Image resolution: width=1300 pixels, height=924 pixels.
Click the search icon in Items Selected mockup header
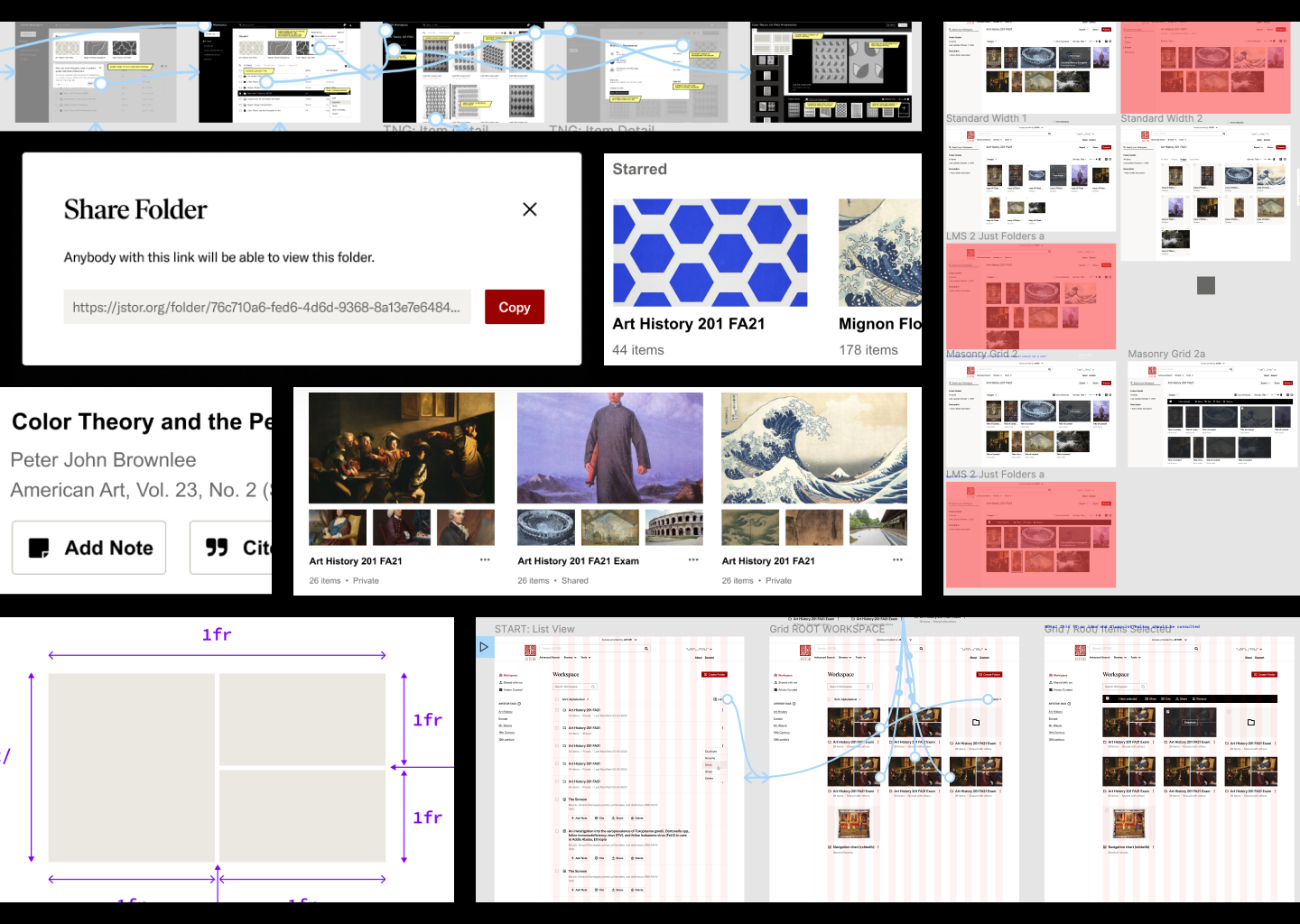pyautogui.click(x=1196, y=649)
